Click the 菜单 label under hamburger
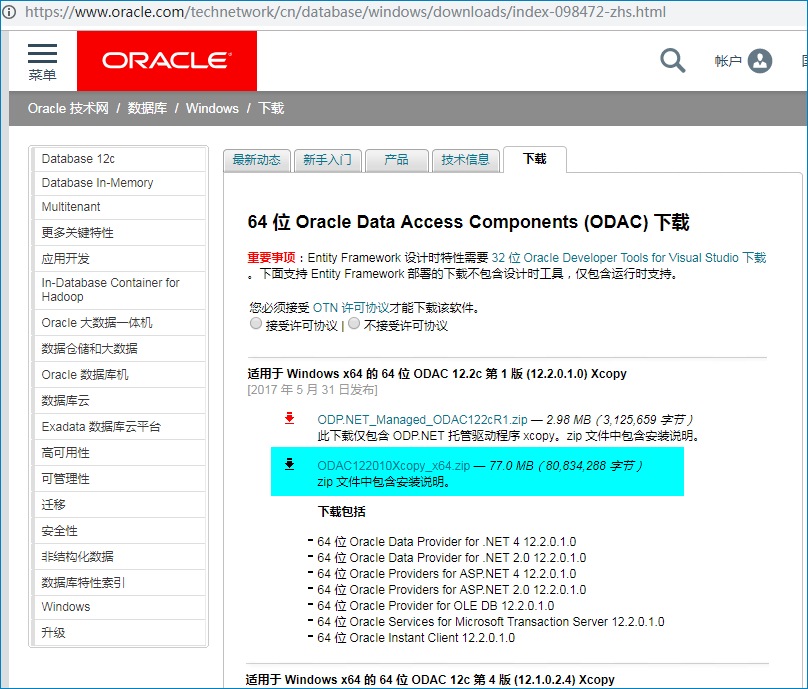This screenshot has width=808, height=689. click(42, 75)
